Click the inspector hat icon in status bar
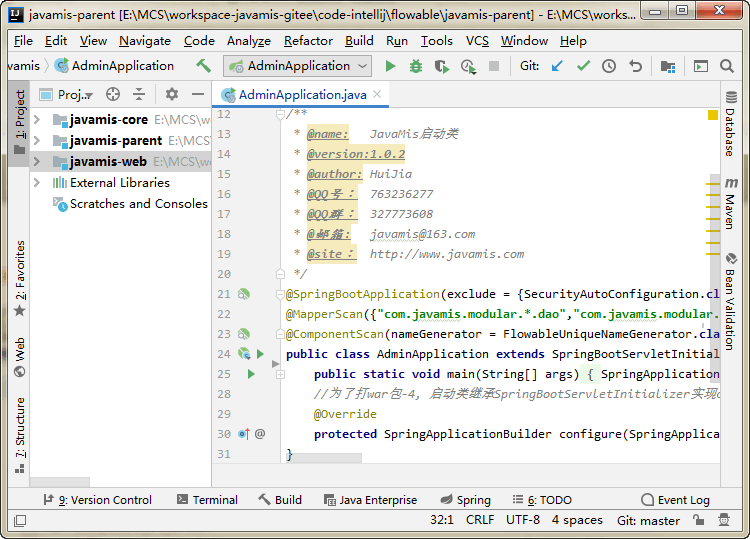The height and width of the screenshot is (539, 750). coord(724,520)
